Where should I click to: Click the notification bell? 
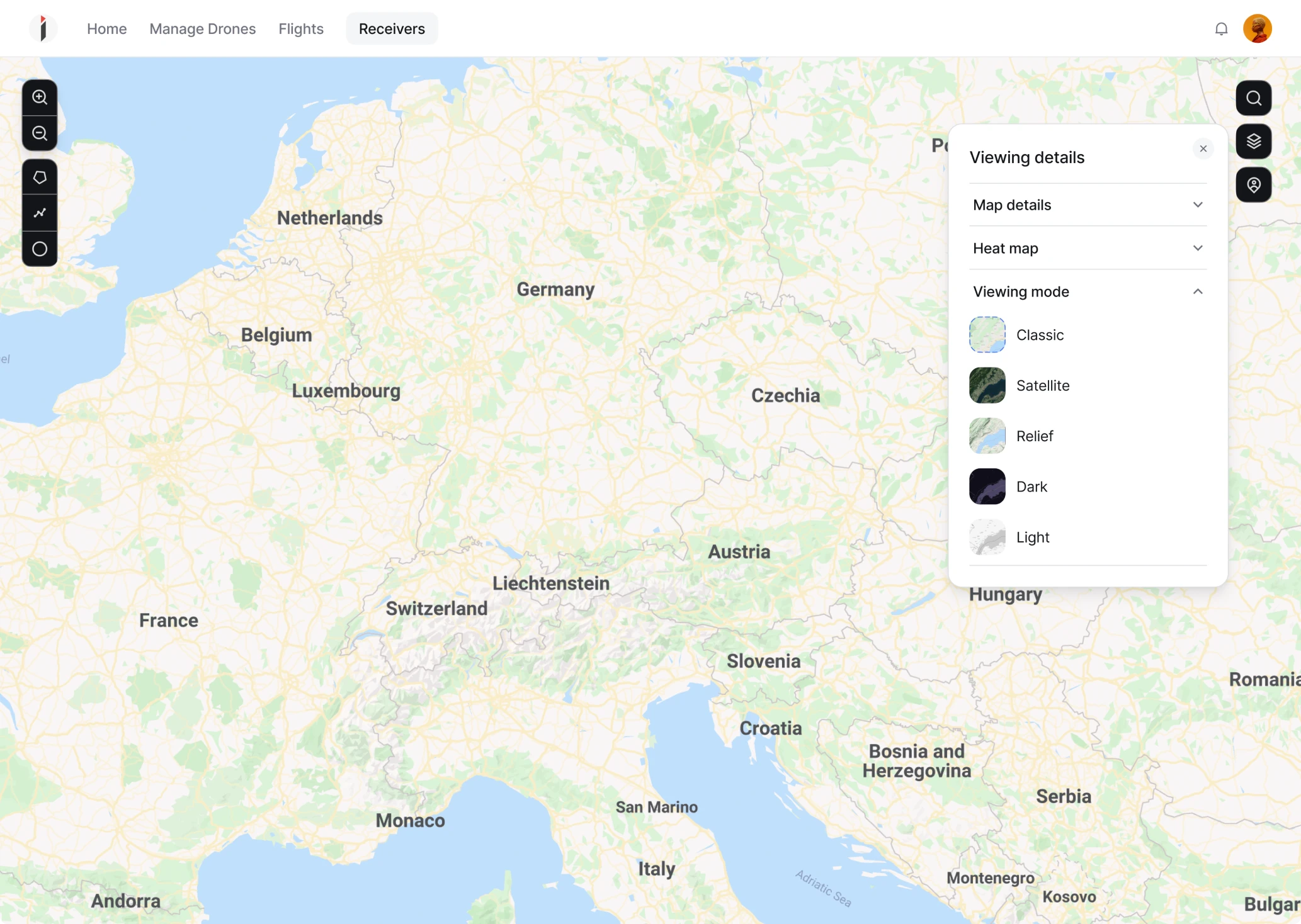click(1221, 28)
